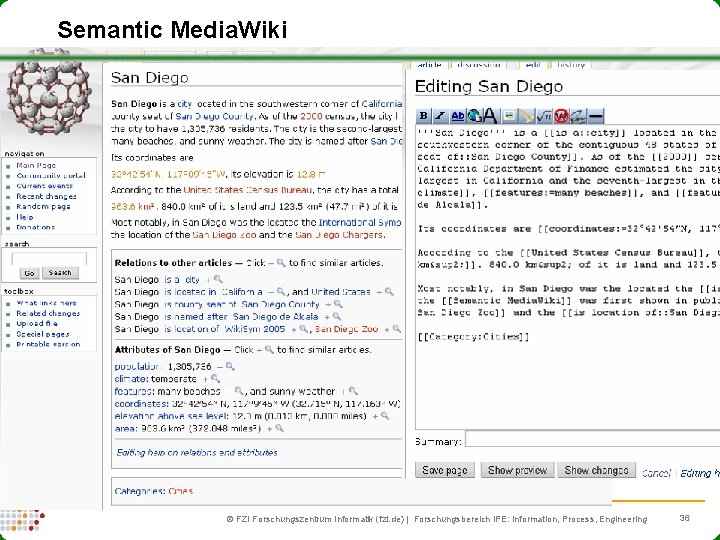The height and width of the screenshot is (540, 720).
Task: Insert horizontal line toolbar icon
Action: pyautogui.click(x=596, y=116)
